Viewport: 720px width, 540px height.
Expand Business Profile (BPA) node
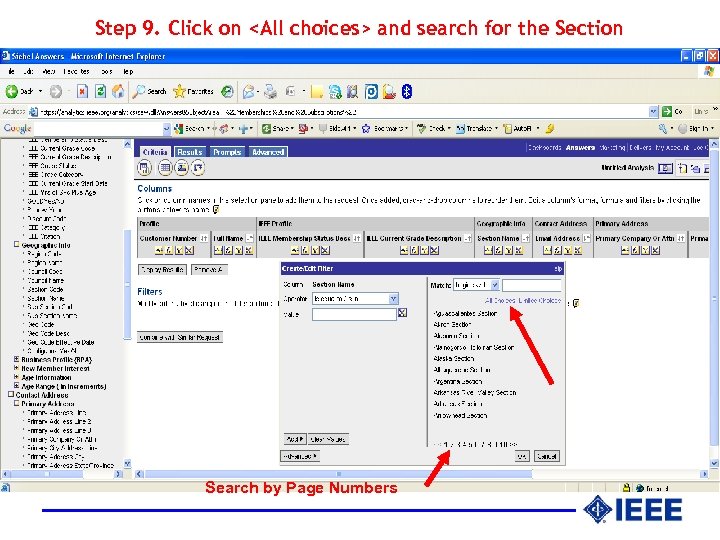[x=17, y=360]
